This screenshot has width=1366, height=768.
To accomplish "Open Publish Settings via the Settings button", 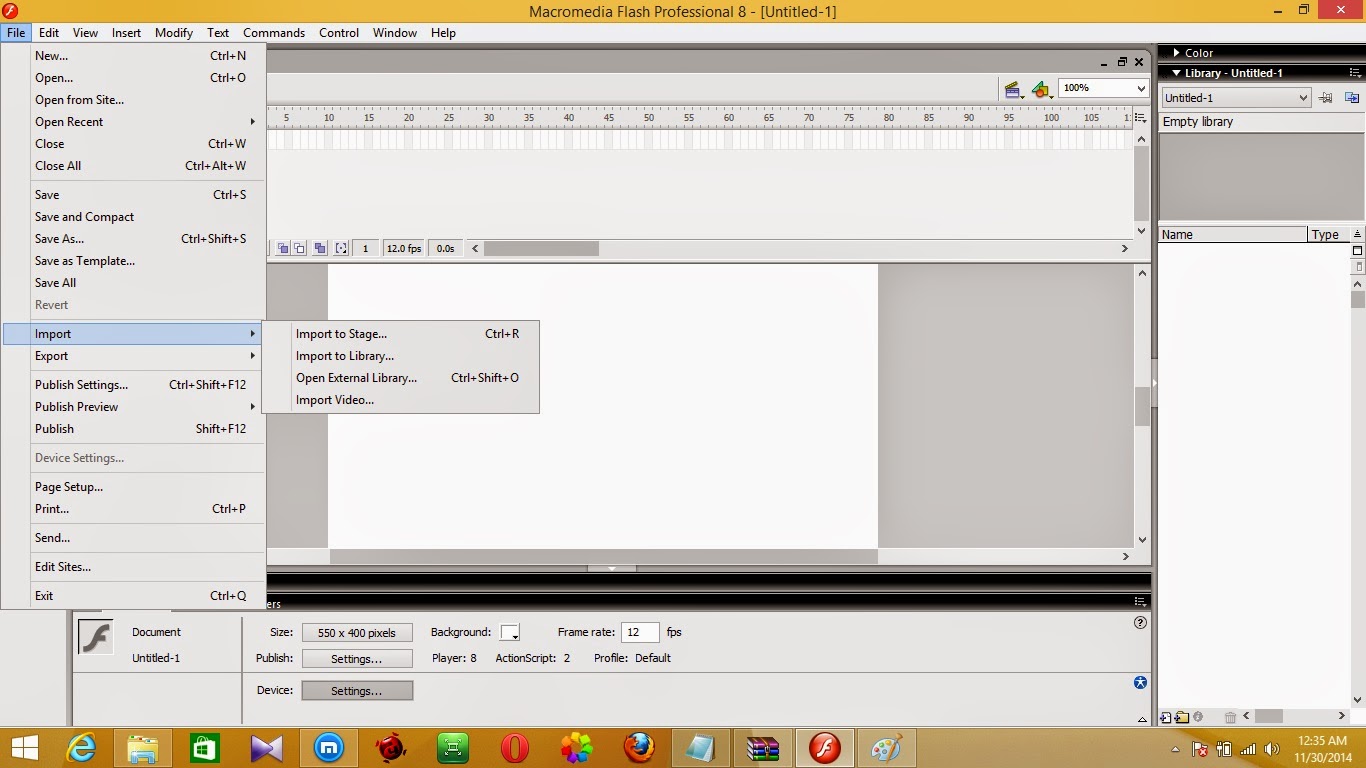I will coord(357,658).
